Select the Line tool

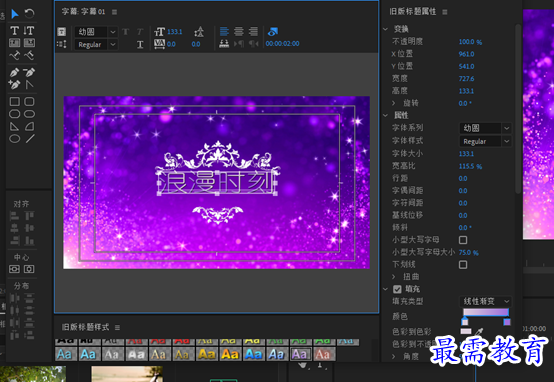click(x=30, y=139)
